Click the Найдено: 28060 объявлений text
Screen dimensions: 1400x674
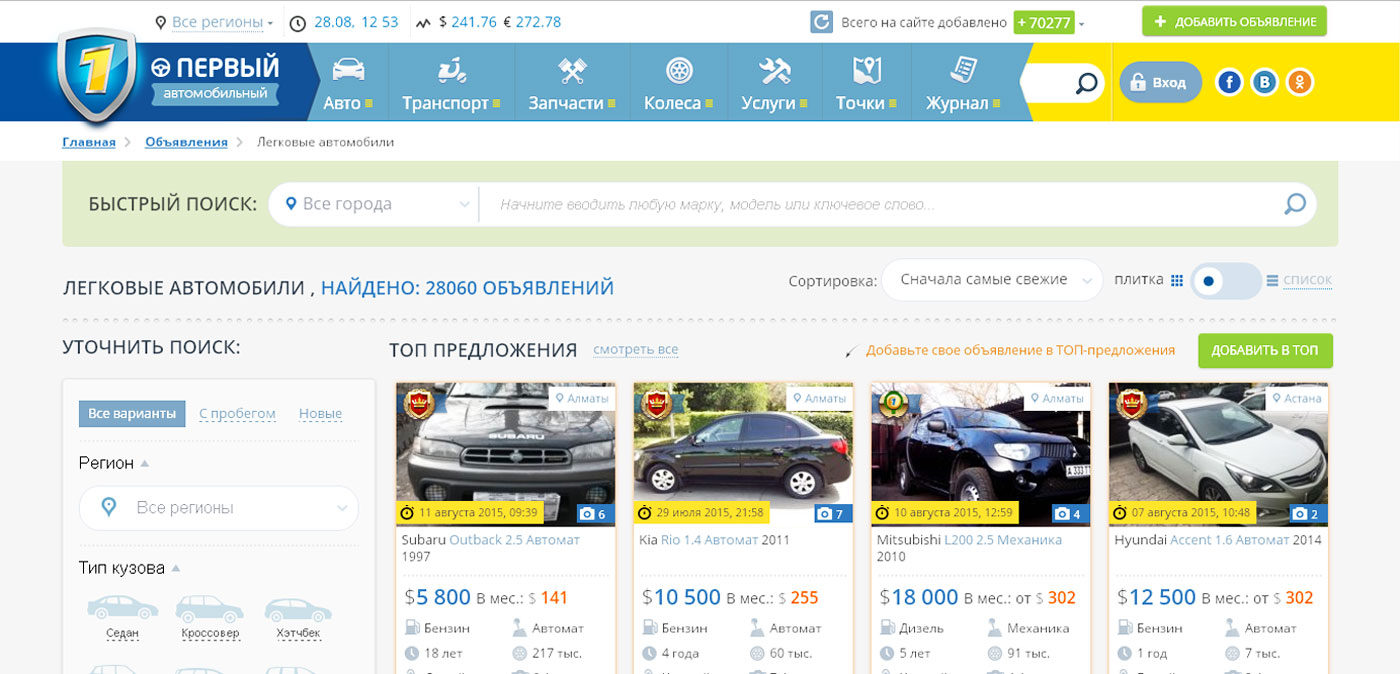(467, 288)
